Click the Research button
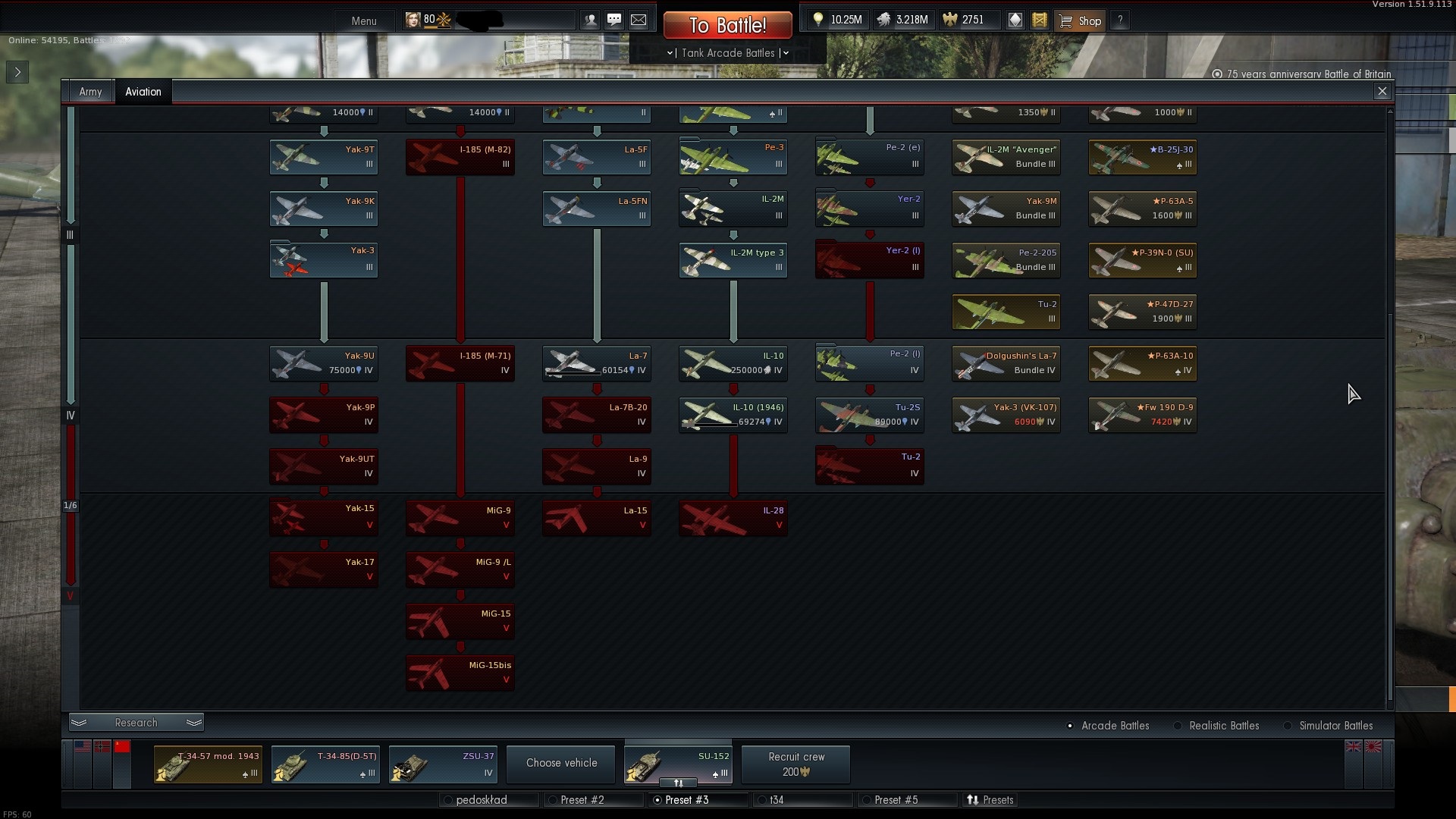1456x819 pixels. [x=136, y=723]
